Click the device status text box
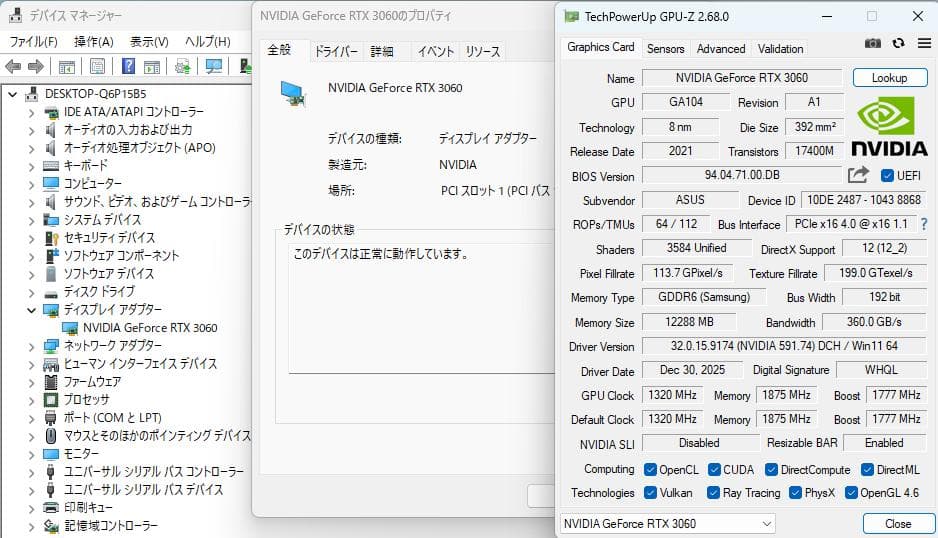Viewport: 938px width, 538px height. coord(422,308)
